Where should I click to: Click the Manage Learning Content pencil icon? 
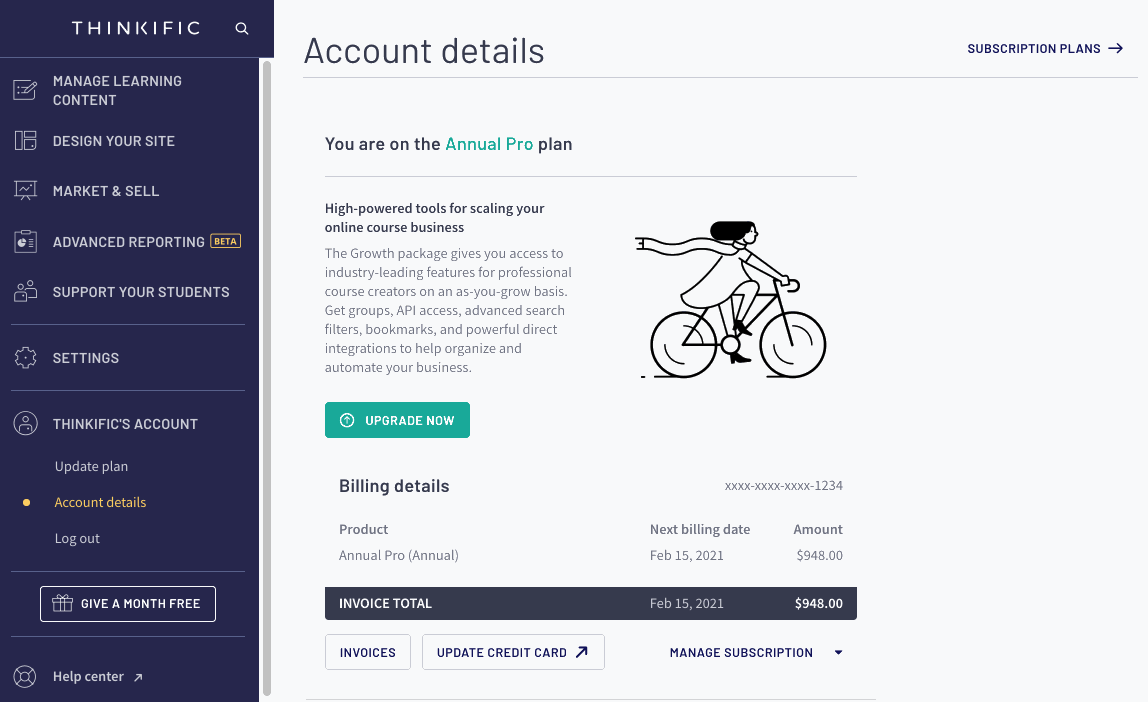pyautogui.click(x=25, y=90)
